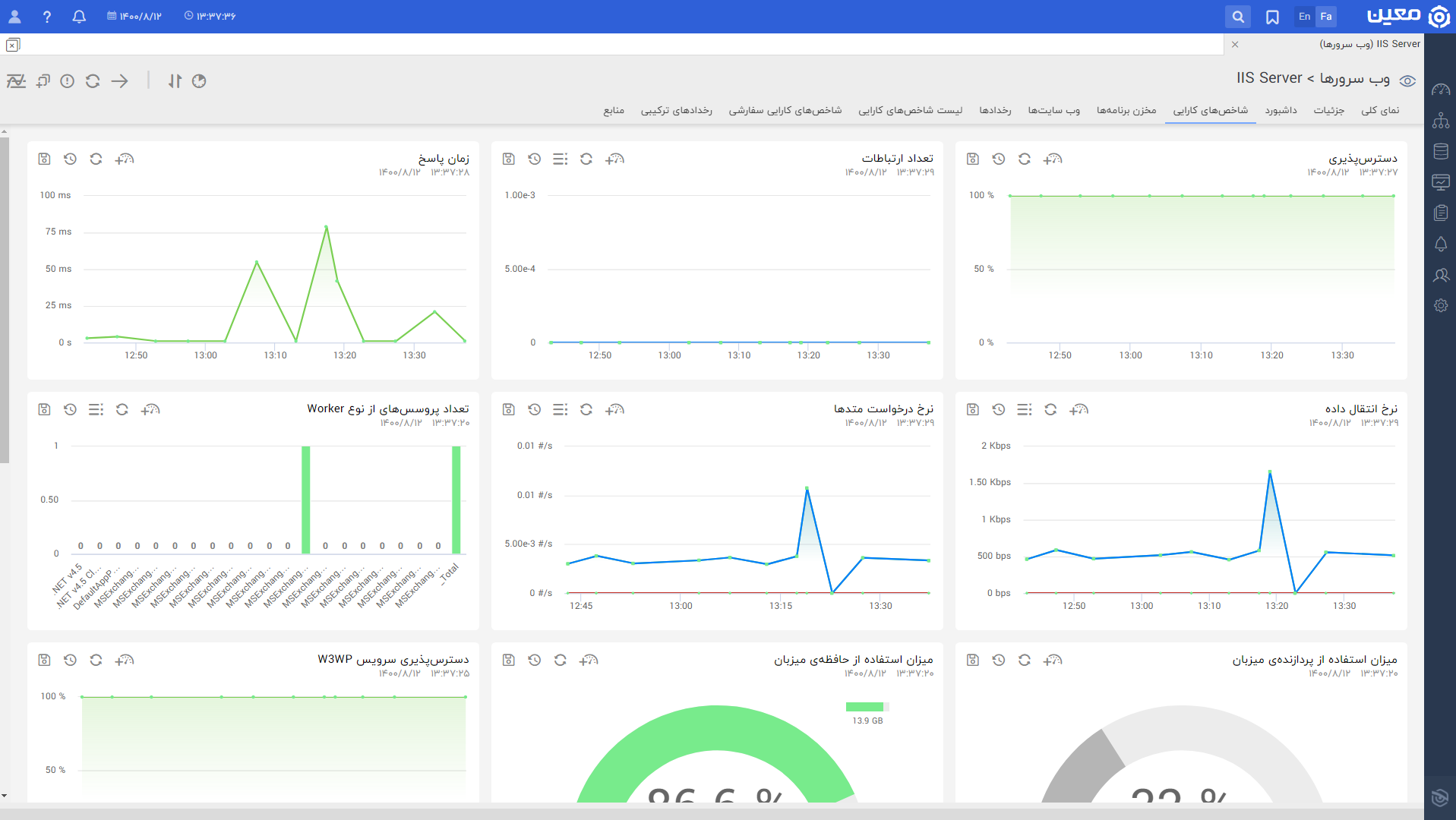Open the bookmark icon in header
The image size is (1456, 820).
[1272, 17]
